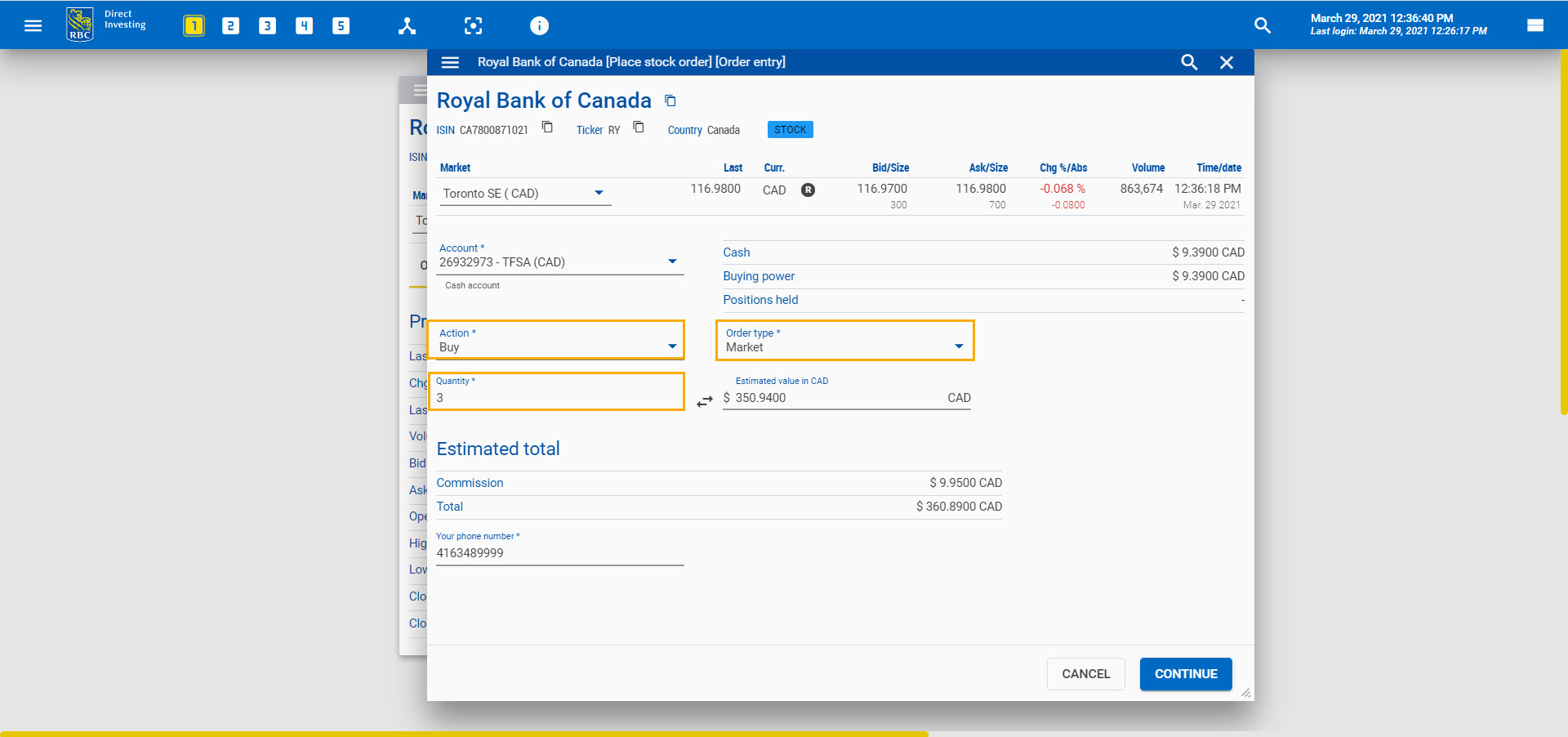Switch to workspace tab 2
This screenshot has width=1568, height=737.
[x=230, y=25]
